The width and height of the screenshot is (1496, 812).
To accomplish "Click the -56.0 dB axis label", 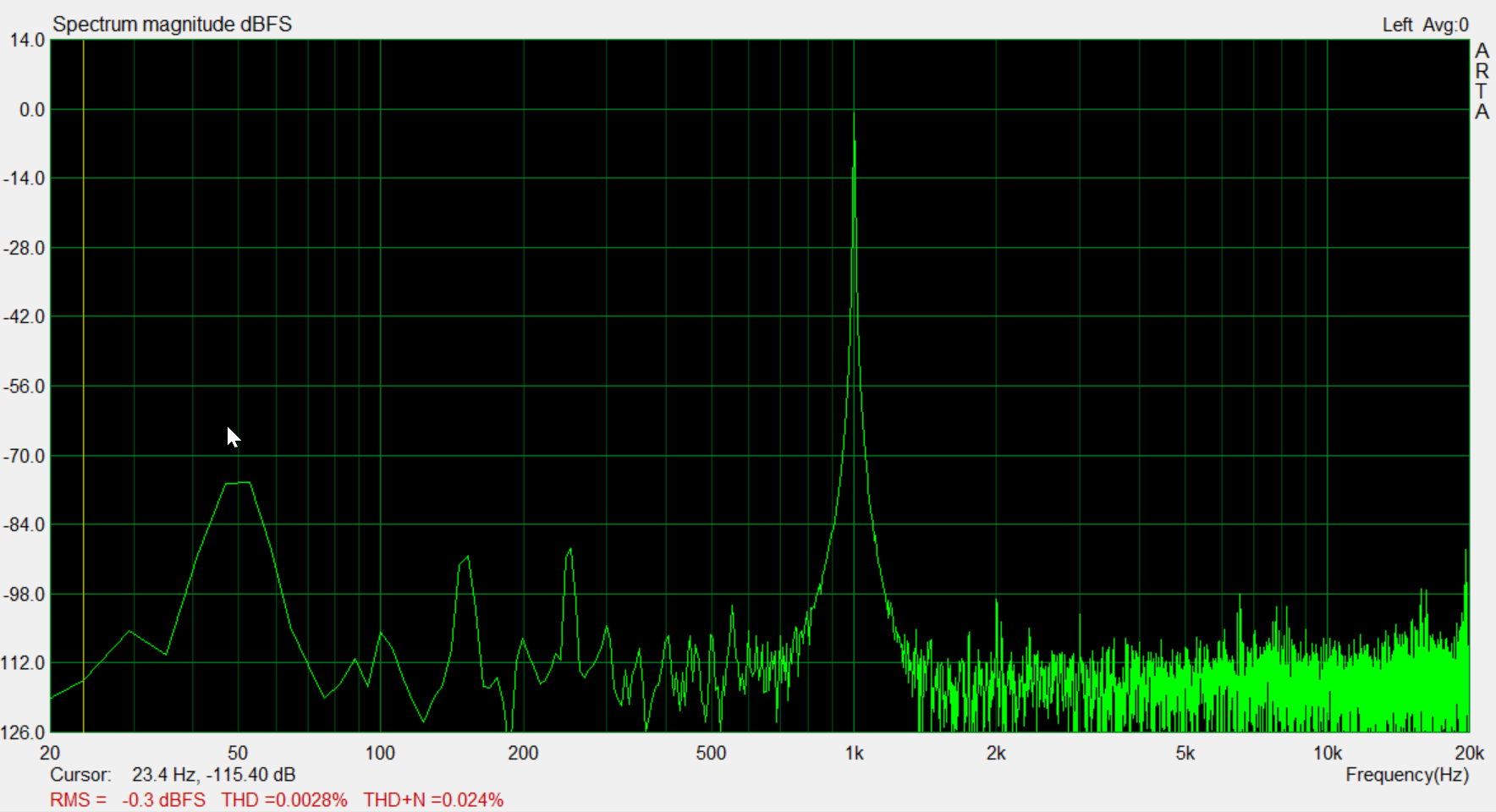I will [x=25, y=387].
